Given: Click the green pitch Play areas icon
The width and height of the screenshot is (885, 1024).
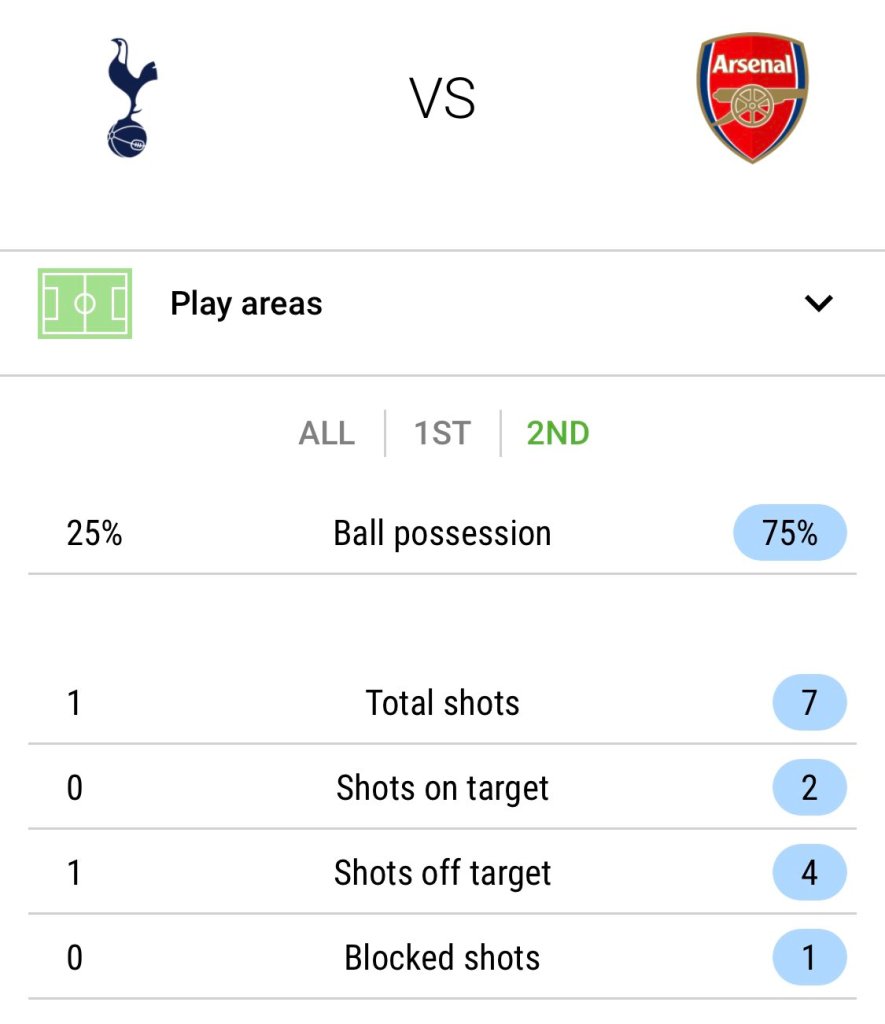Looking at the screenshot, I should click(x=85, y=303).
